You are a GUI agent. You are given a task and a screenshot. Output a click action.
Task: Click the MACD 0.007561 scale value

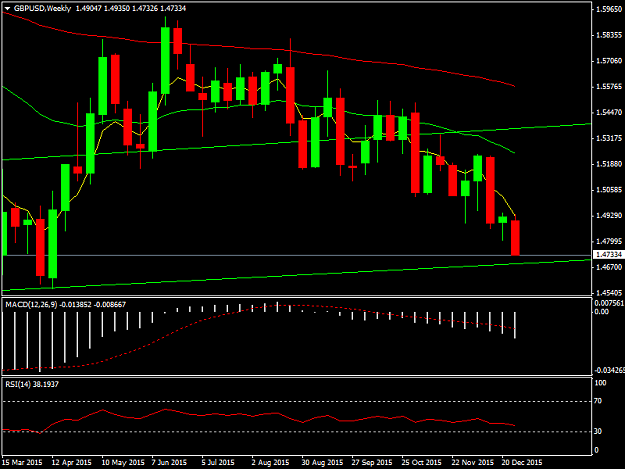[x=609, y=303]
